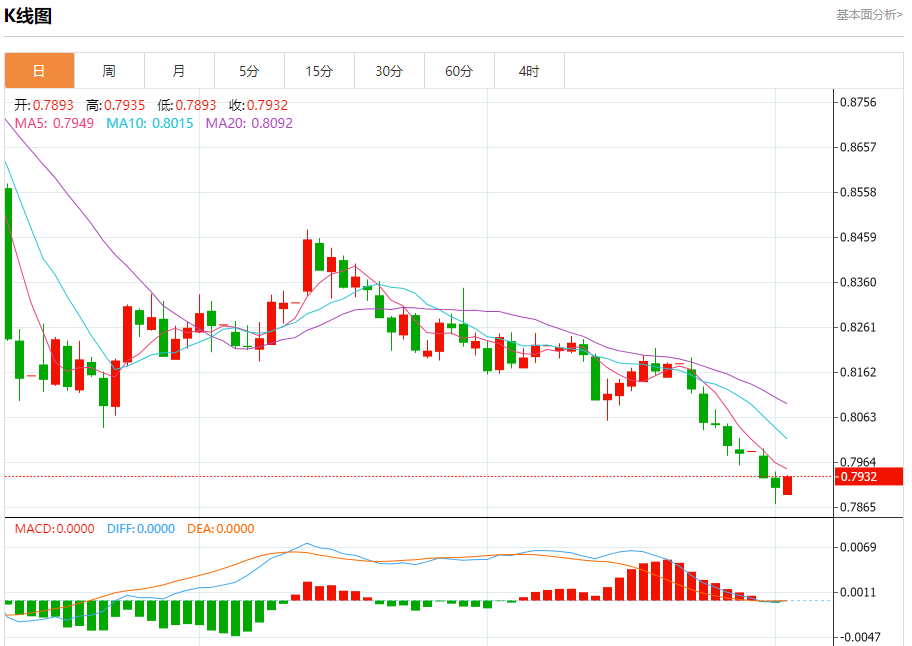Click the 高:0.7935 high price
The width and height of the screenshot is (912, 646).
click(x=115, y=105)
